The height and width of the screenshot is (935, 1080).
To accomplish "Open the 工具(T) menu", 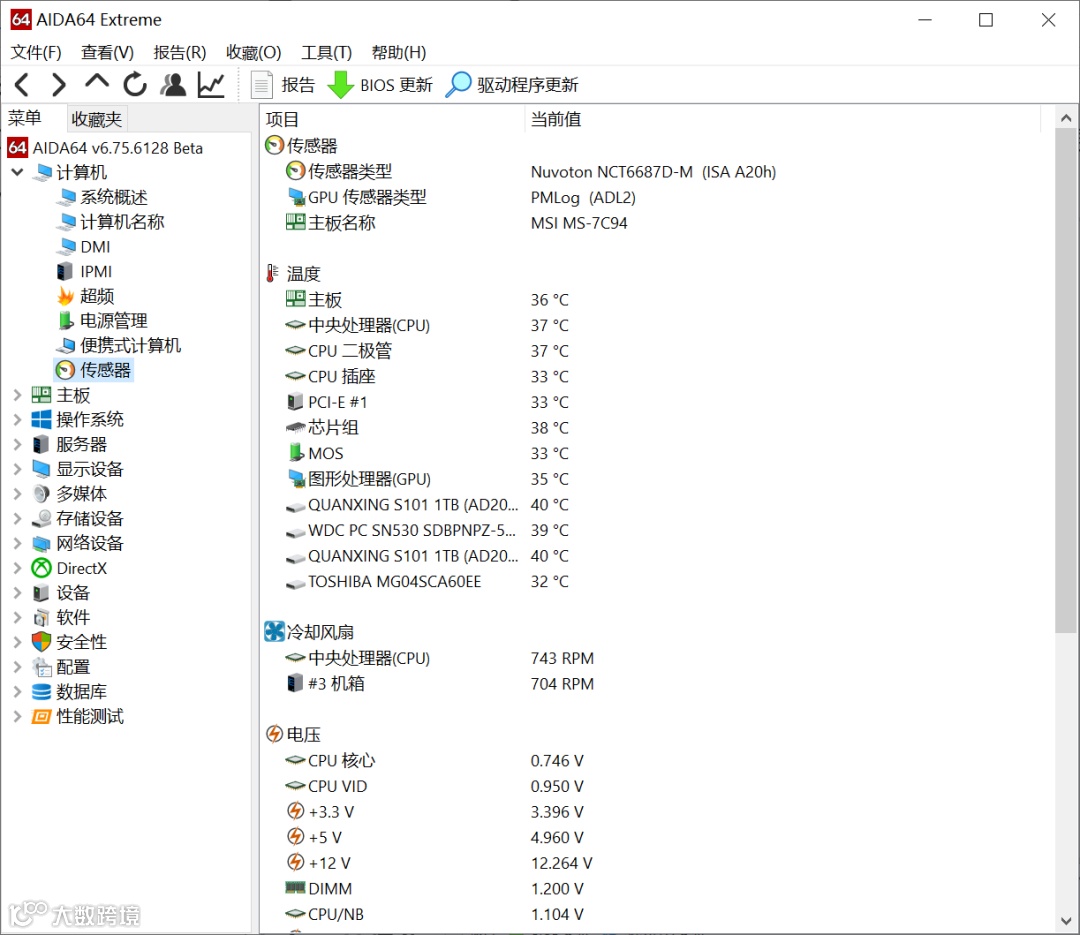I will click(326, 52).
